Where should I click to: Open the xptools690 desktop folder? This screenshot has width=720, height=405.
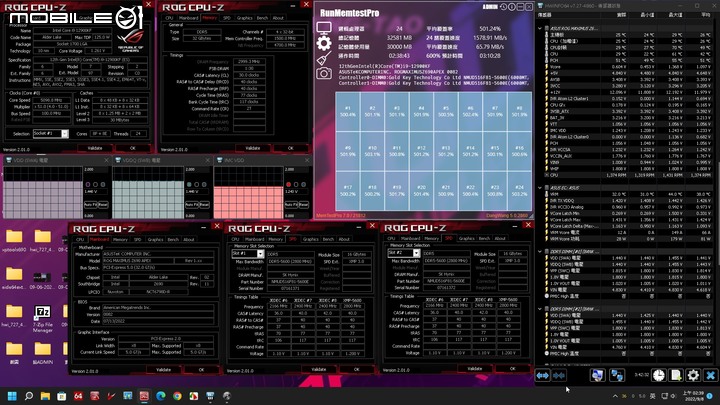(14, 242)
